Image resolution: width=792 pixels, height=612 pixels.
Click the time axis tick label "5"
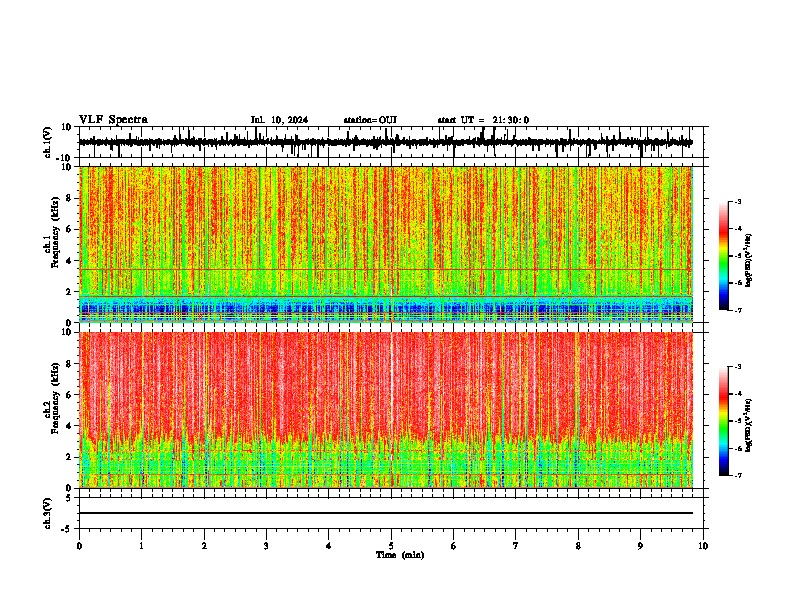tap(391, 546)
